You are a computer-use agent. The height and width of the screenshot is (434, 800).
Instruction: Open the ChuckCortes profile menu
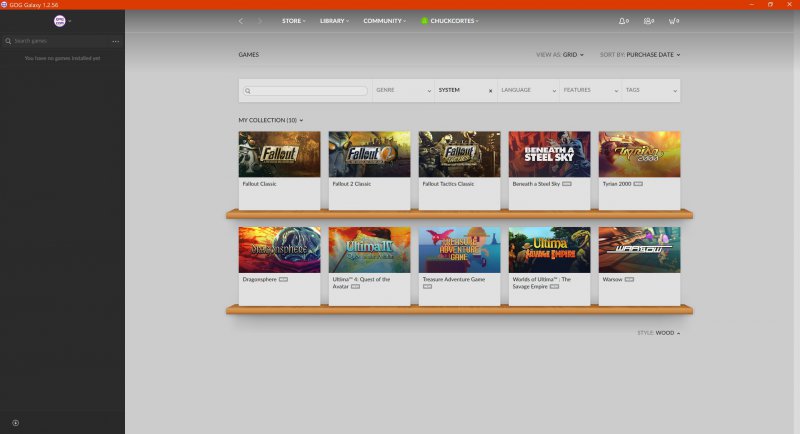tap(449, 21)
